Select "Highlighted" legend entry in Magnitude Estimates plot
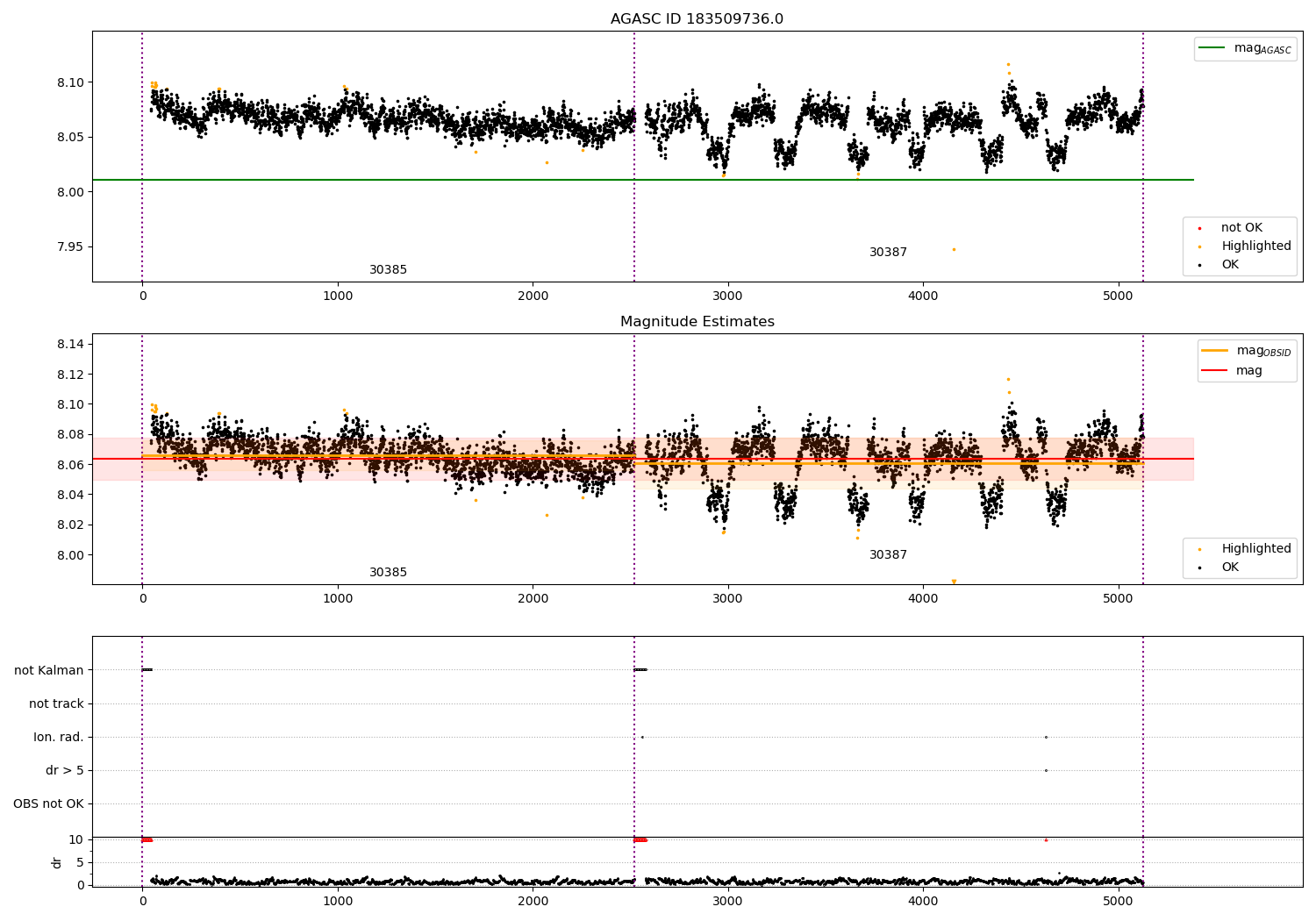 [x=1246, y=548]
